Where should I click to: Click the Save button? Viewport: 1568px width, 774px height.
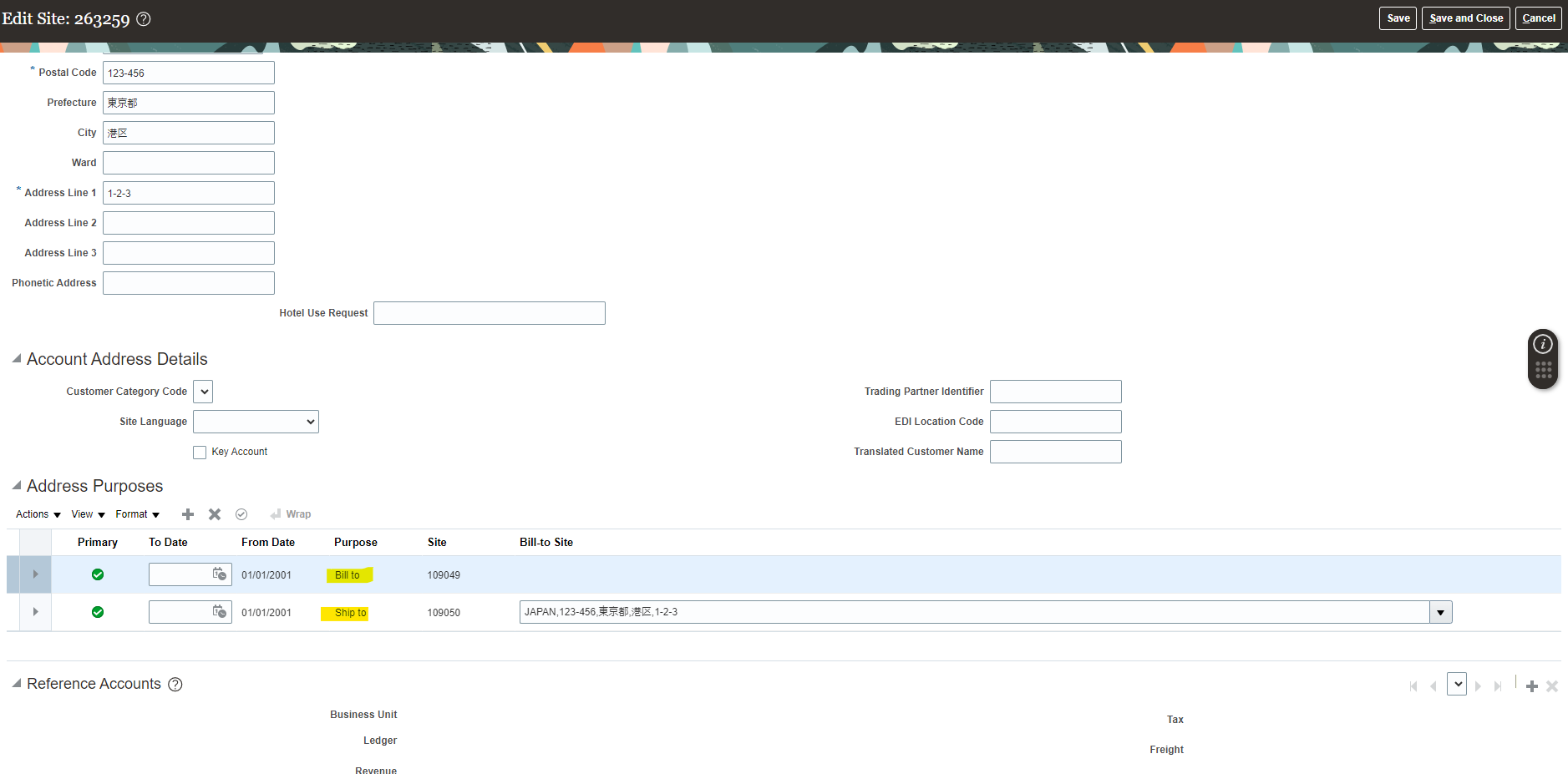tap(1398, 18)
